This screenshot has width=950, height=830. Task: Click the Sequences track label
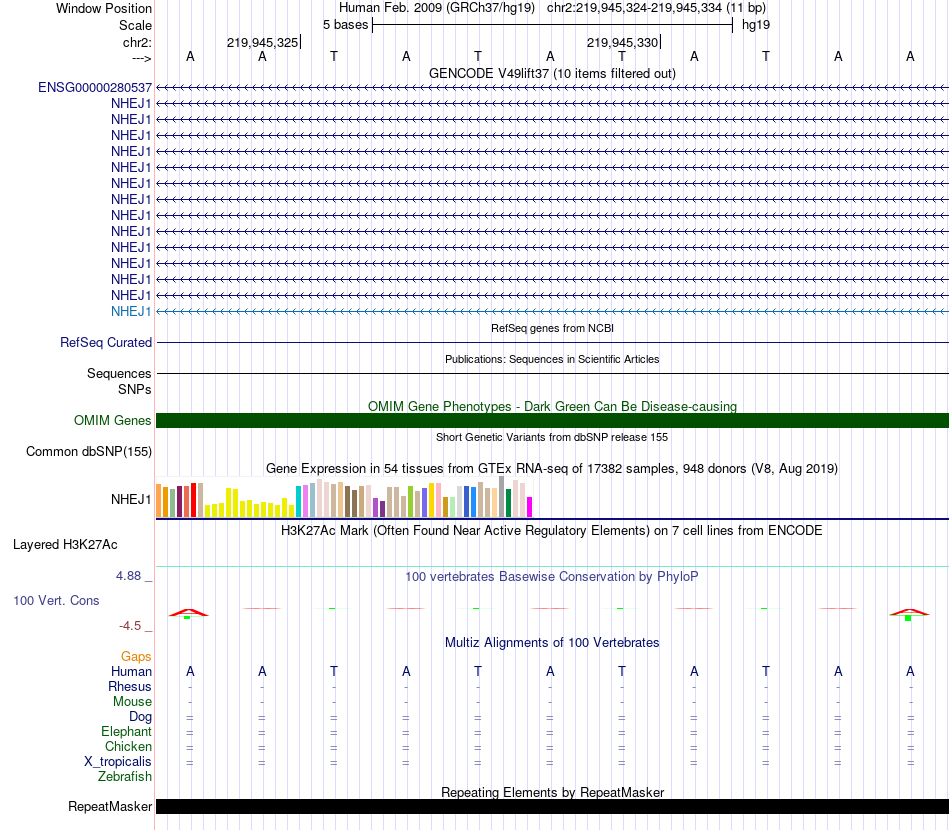pos(119,373)
